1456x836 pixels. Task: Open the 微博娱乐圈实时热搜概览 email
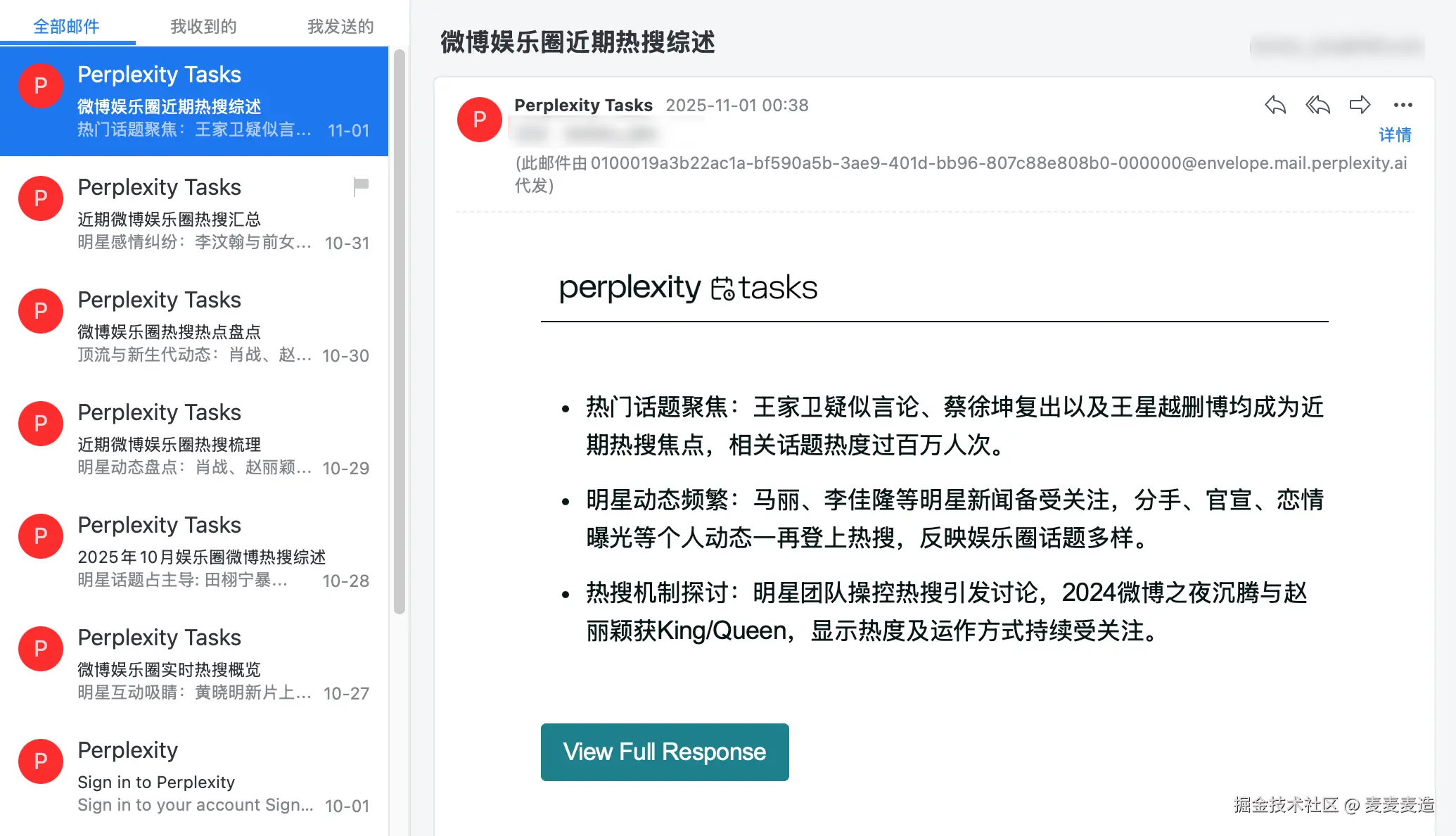[194, 663]
